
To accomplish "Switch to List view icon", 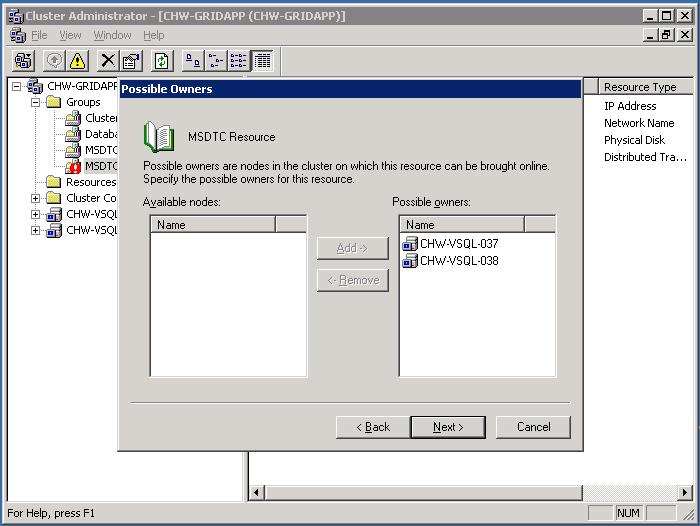I will point(238,60).
